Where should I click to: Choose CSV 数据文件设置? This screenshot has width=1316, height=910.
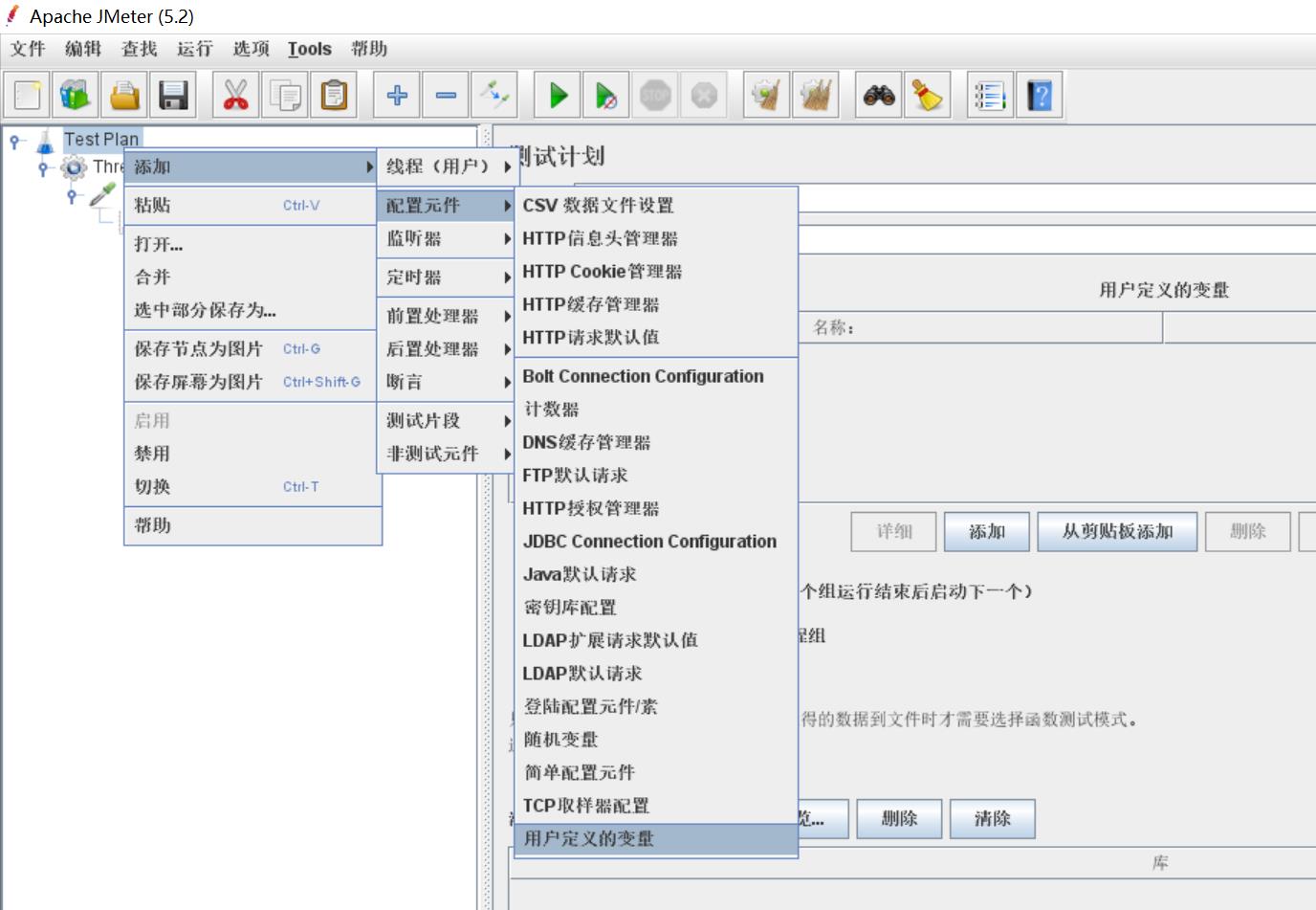656,206
